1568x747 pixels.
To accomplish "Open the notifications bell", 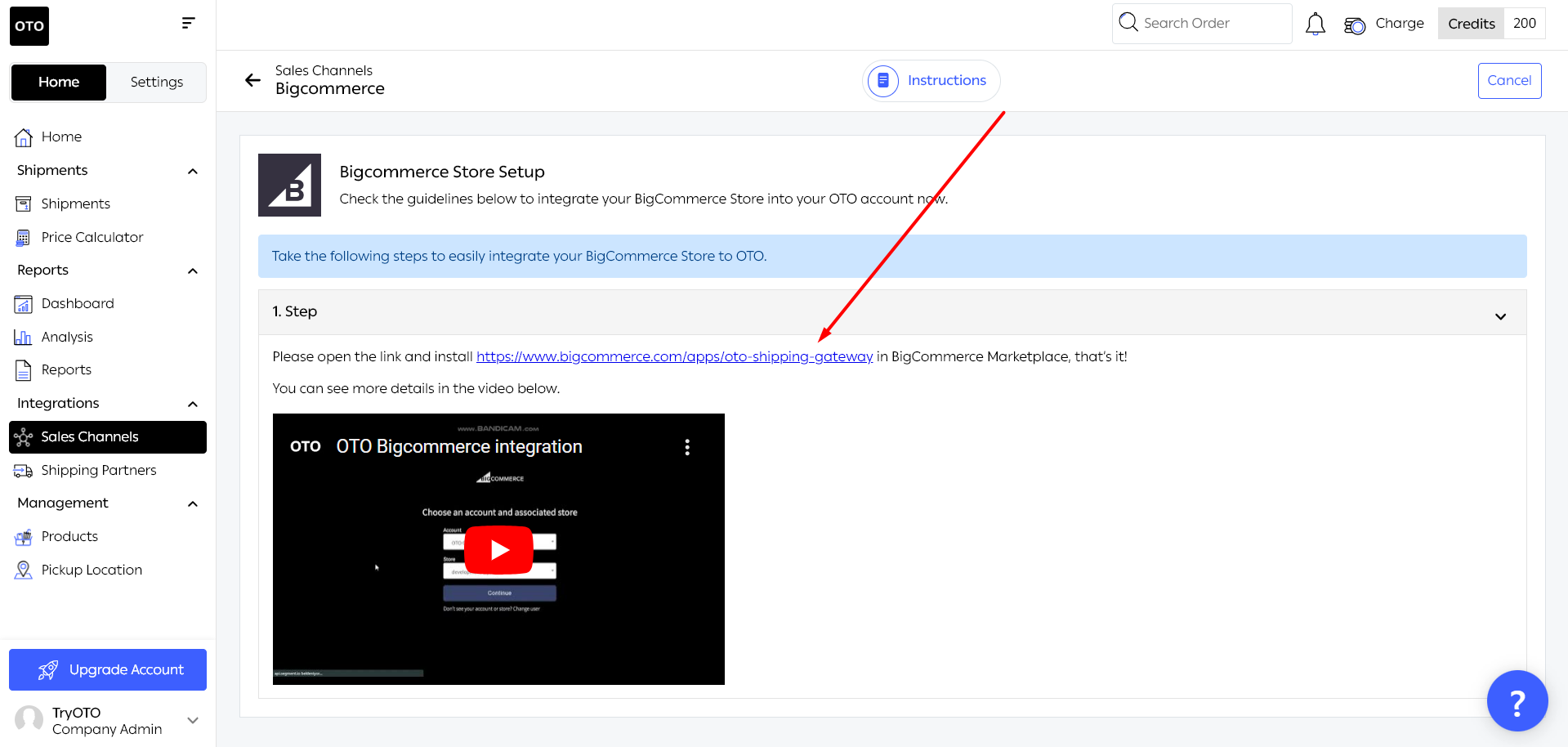I will click(1315, 25).
